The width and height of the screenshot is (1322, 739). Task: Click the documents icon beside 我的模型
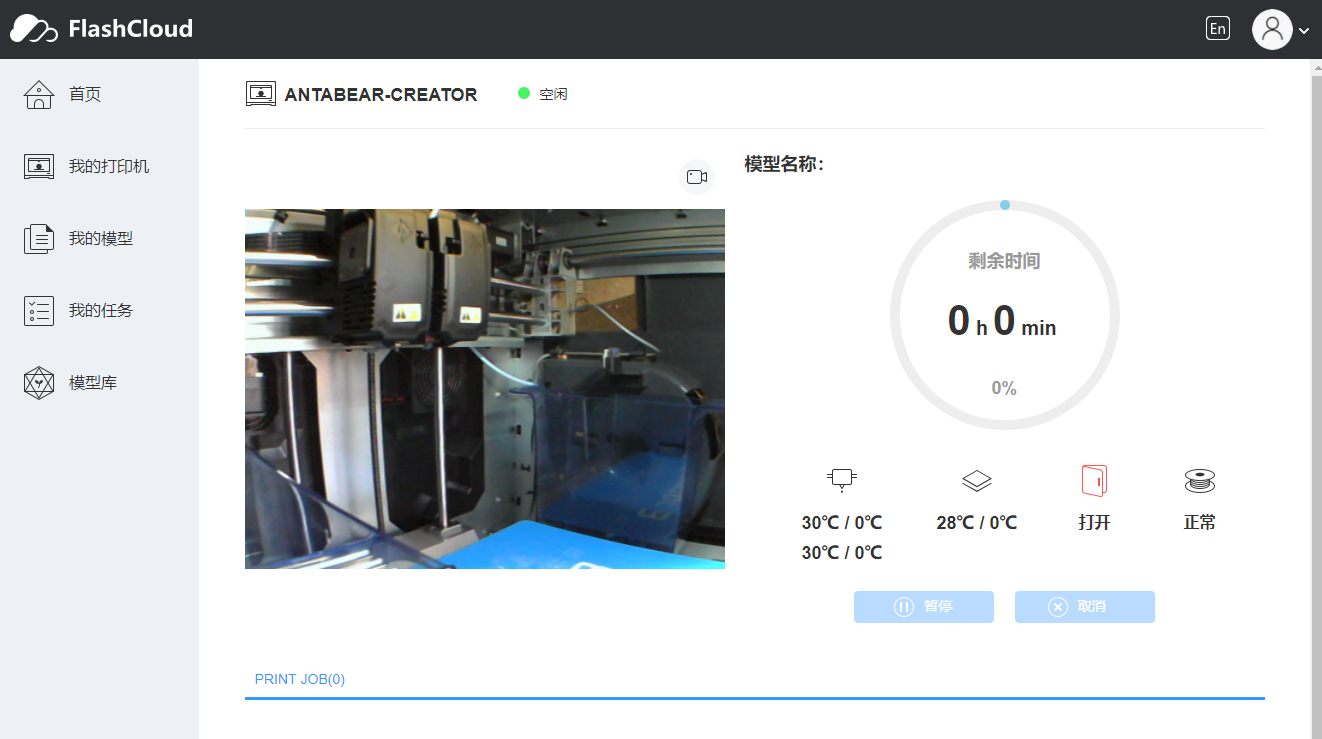click(x=38, y=238)
